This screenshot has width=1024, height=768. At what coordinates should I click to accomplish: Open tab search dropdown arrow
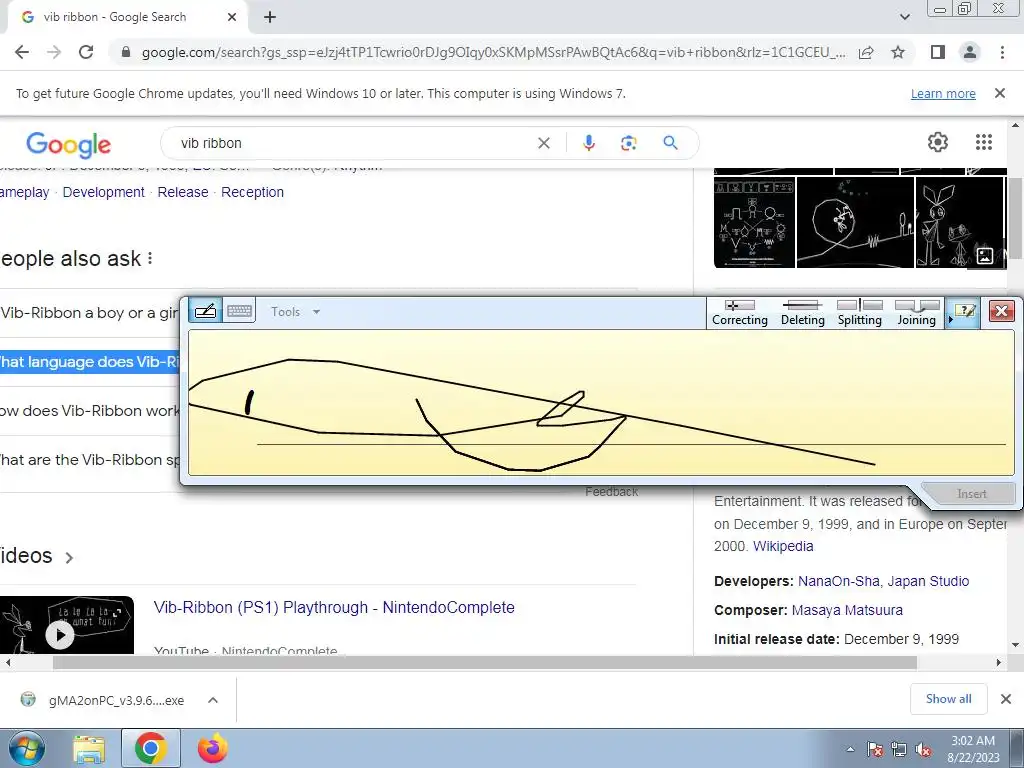click(x=904, y=17)
